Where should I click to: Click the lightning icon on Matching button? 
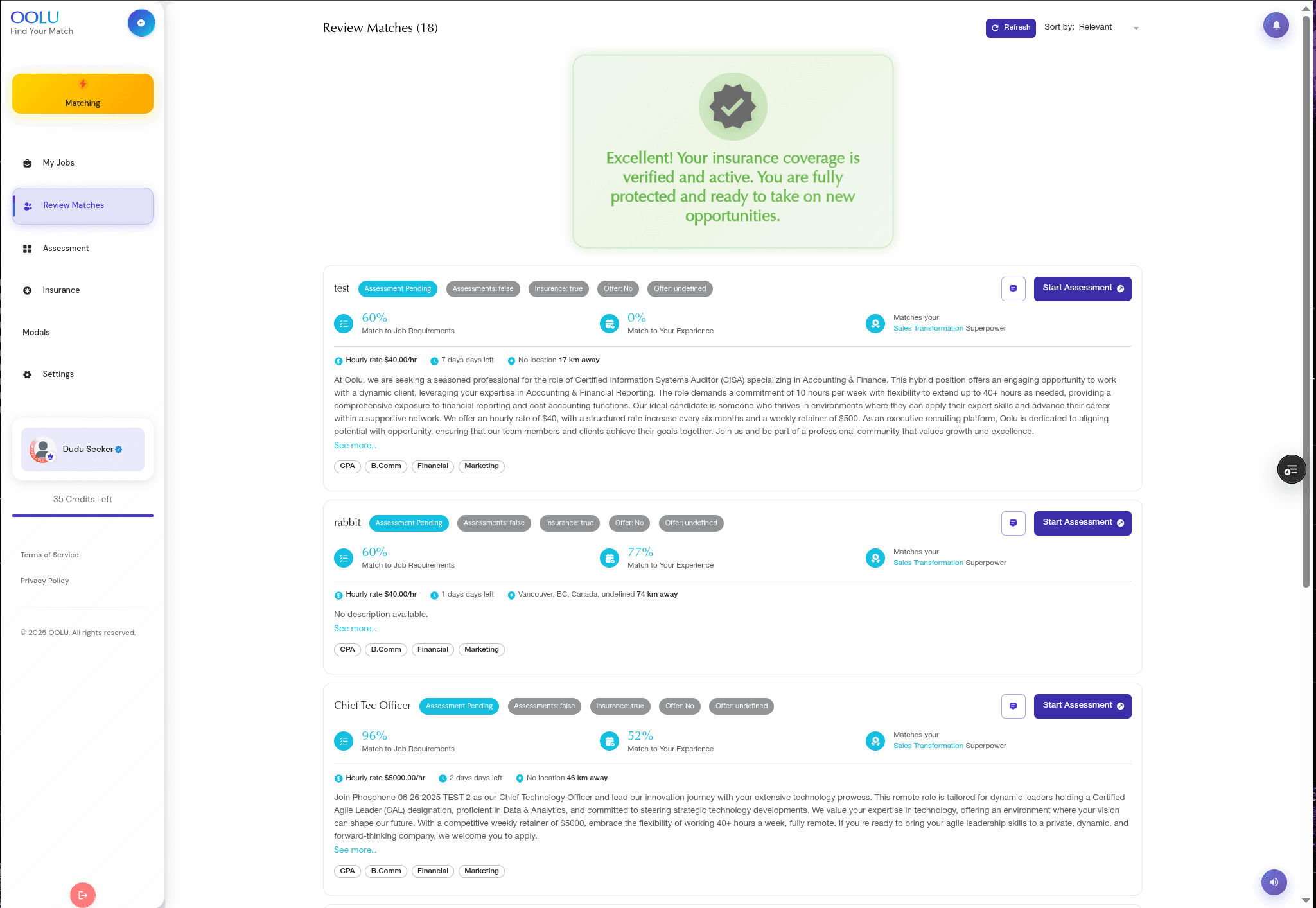82,83
